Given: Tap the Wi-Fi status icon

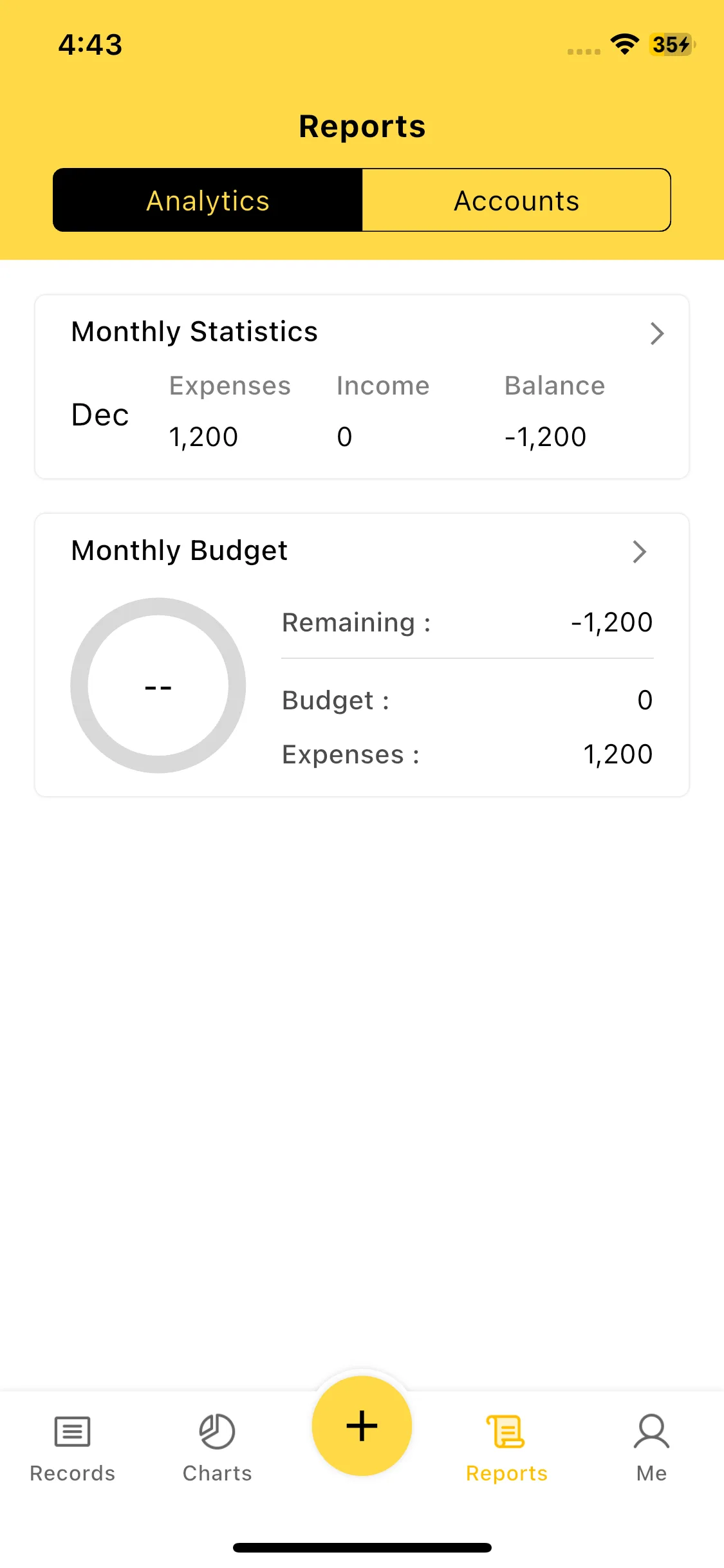Looking at the screenshot, I should (624, 44).
